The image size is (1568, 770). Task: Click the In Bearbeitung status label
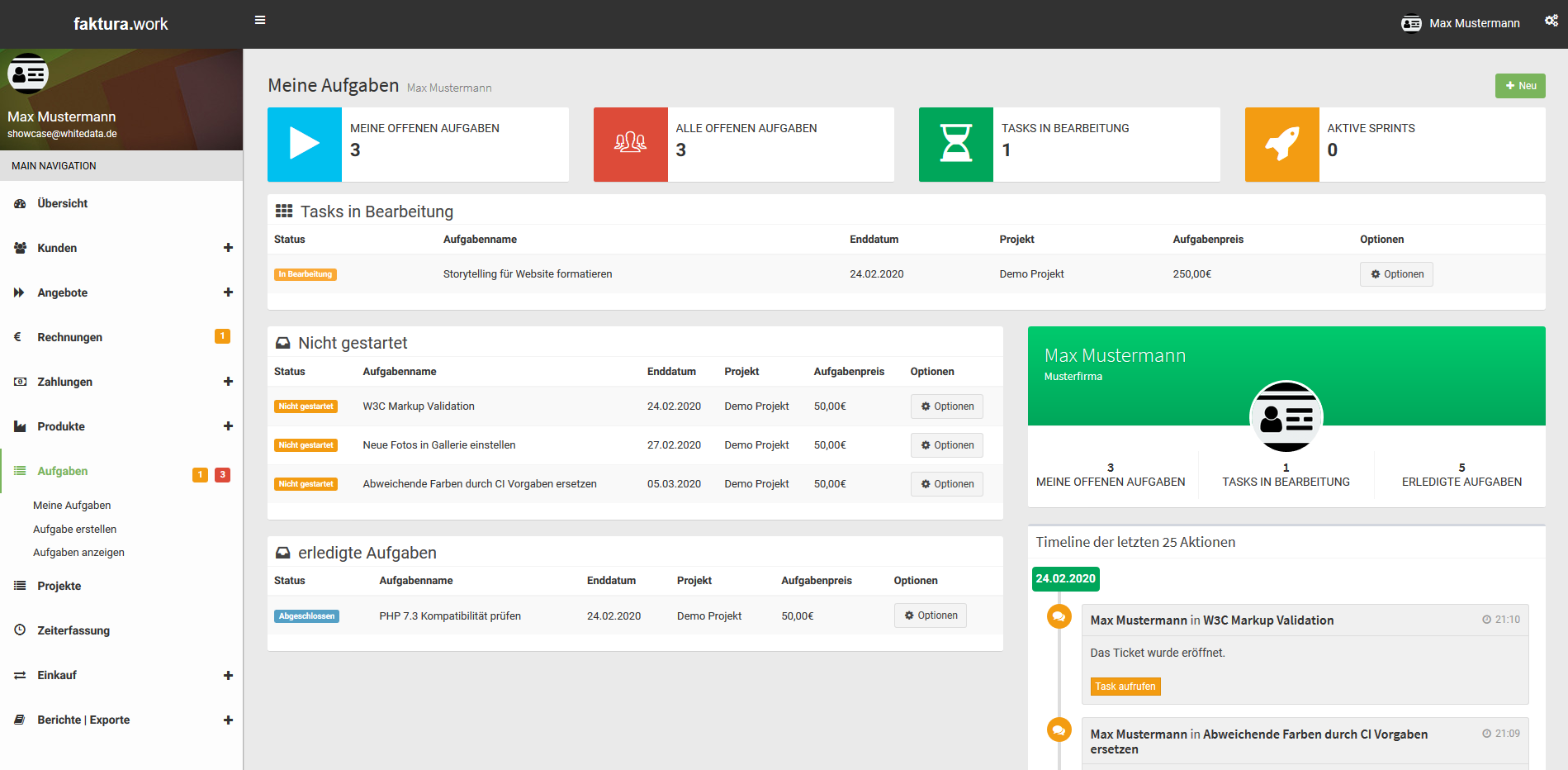point(306,274)
